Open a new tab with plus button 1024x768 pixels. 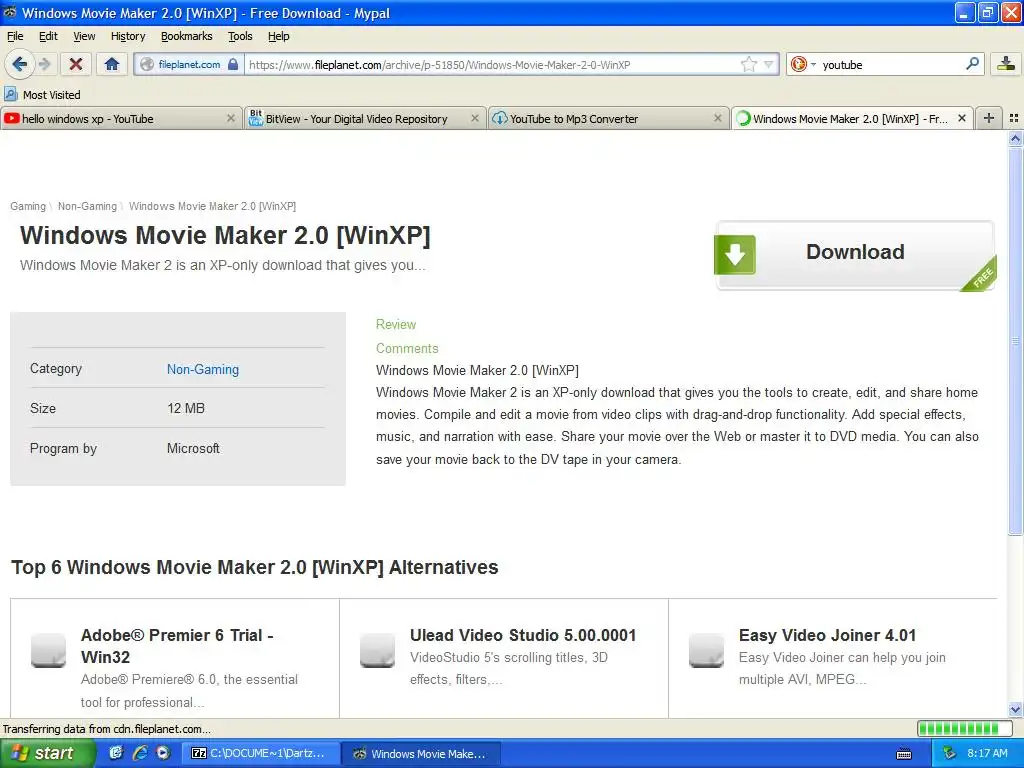989,118
